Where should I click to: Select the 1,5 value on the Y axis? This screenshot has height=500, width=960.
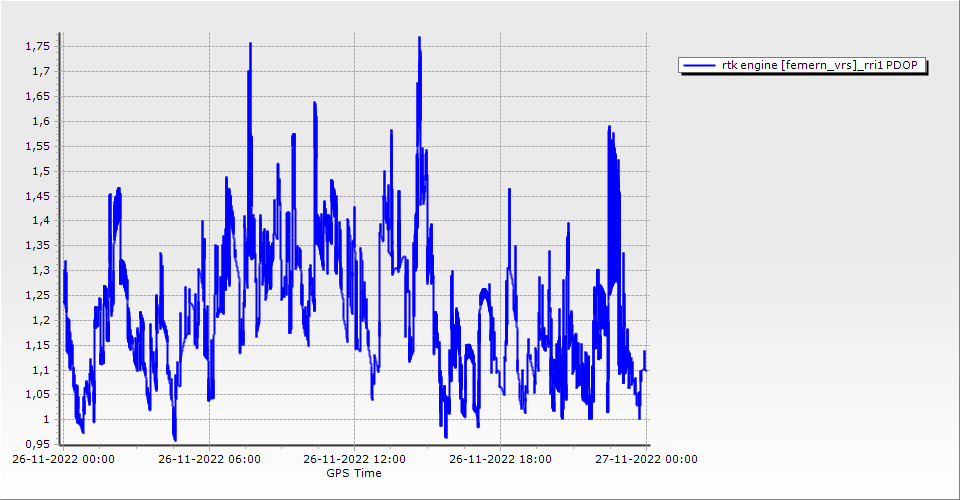coord(43,171)
